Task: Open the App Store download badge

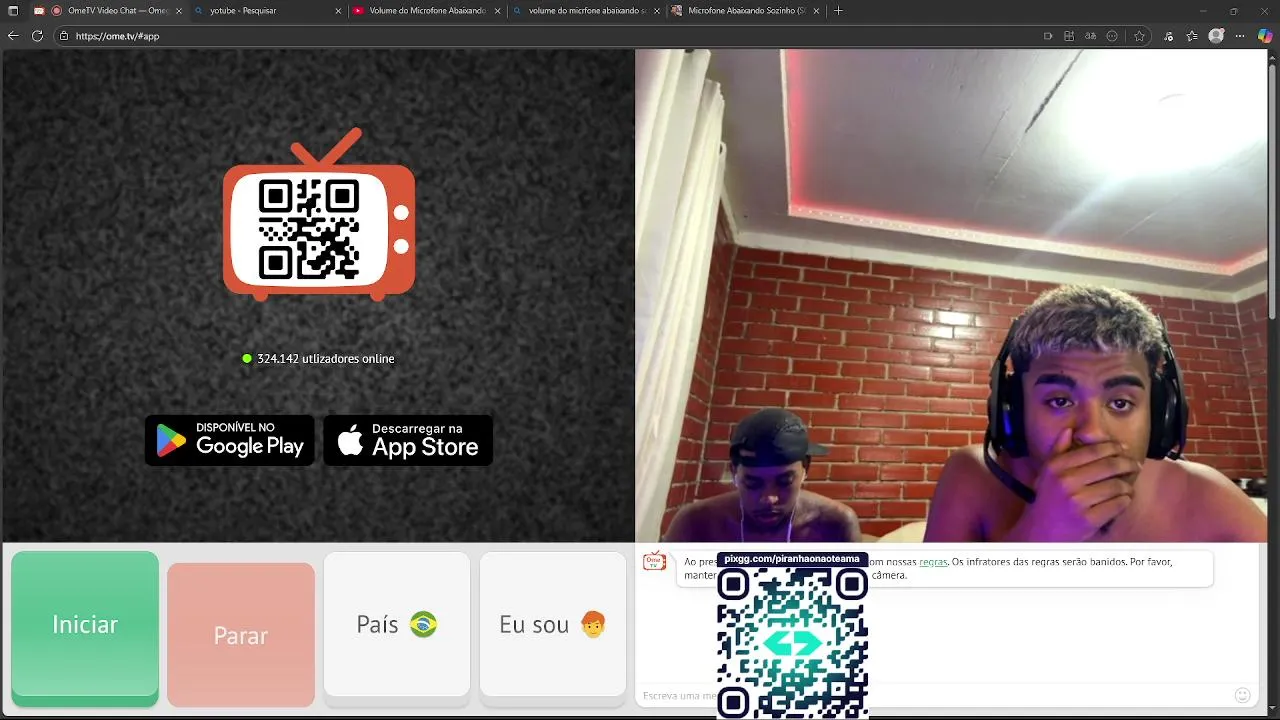Action: tap(408, 440)
